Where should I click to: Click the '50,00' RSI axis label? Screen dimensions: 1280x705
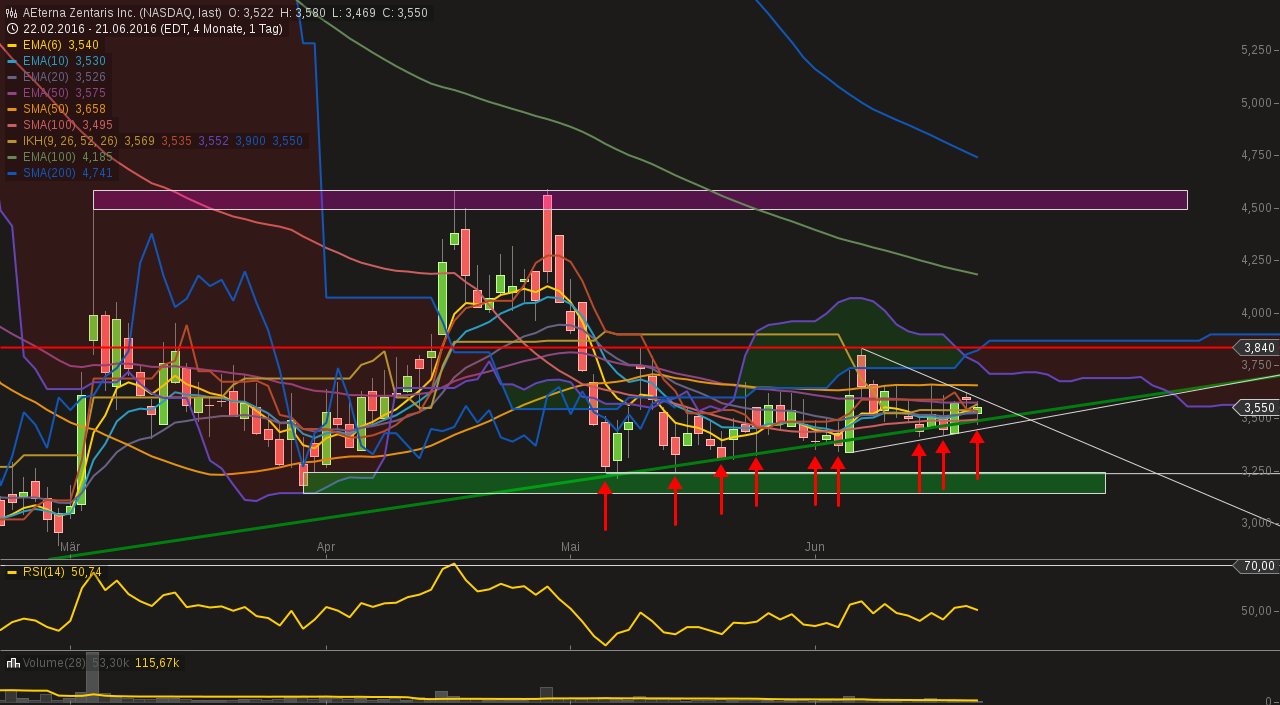pos(1256,611)
